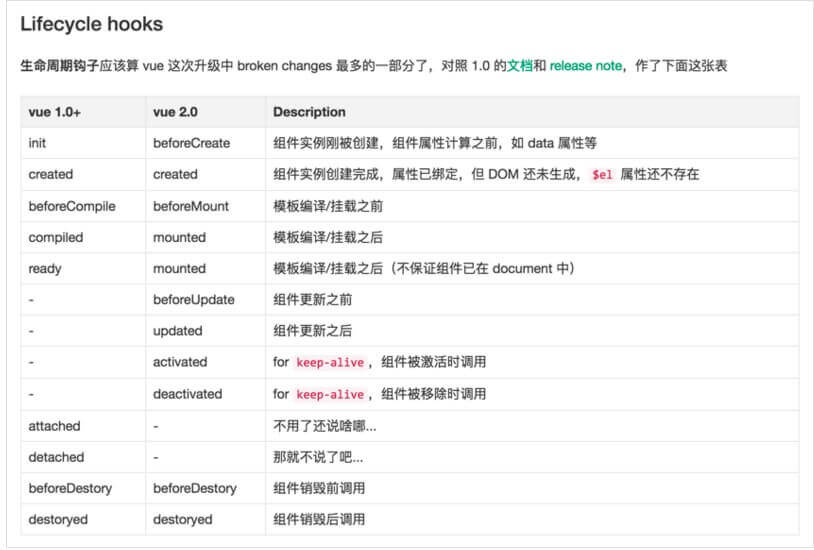Click created in vue 2.0 column
Image resolution: width=814 pixels, height=550 pixels.
tap(175, 175)
